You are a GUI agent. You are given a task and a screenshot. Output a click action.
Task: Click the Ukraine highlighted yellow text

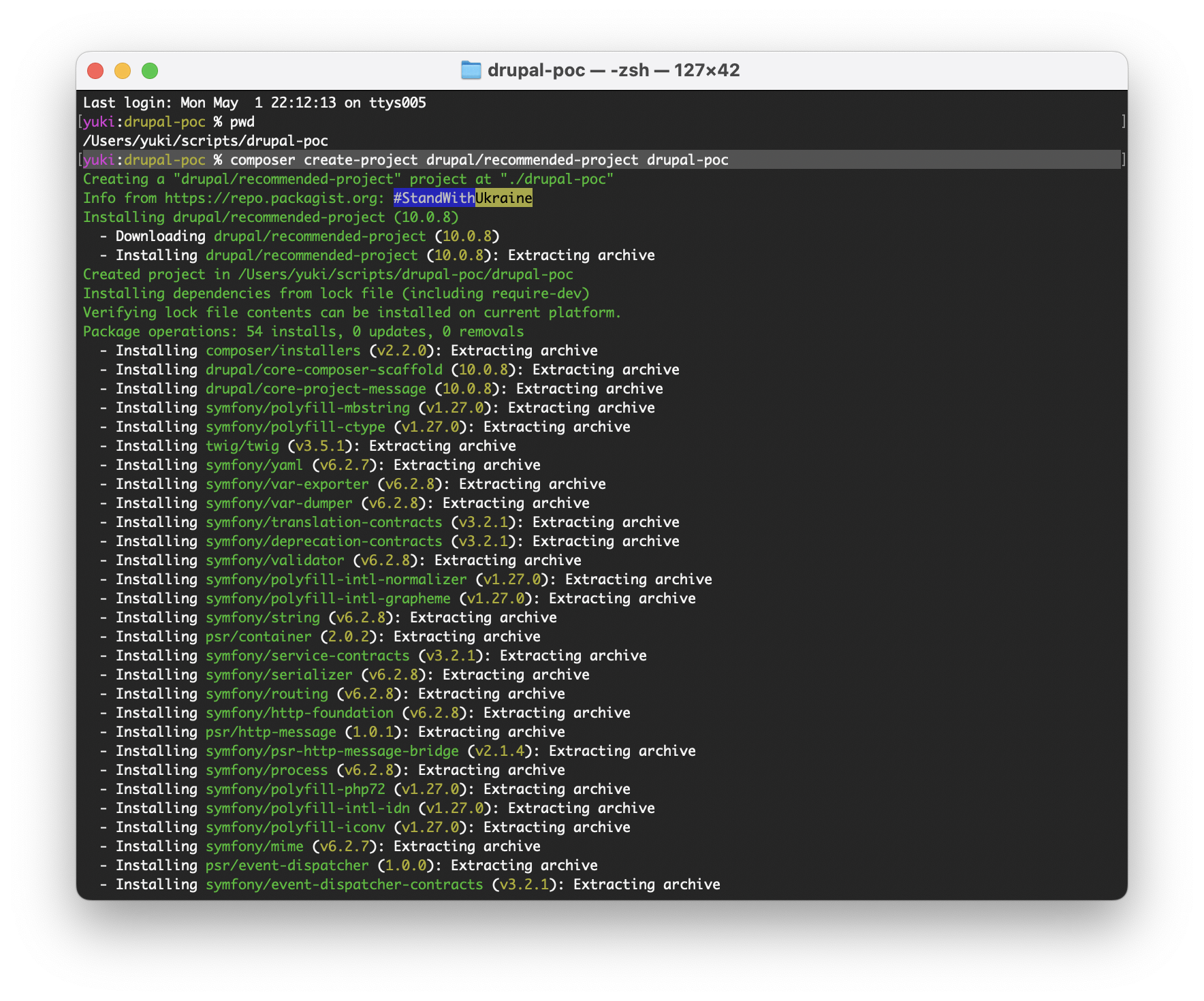click(x=504, y=198)
